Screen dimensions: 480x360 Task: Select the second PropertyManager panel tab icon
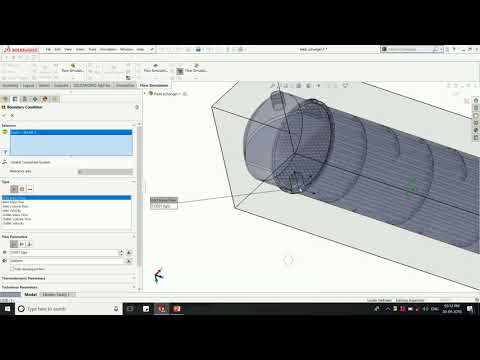click(x=15, y=99)
